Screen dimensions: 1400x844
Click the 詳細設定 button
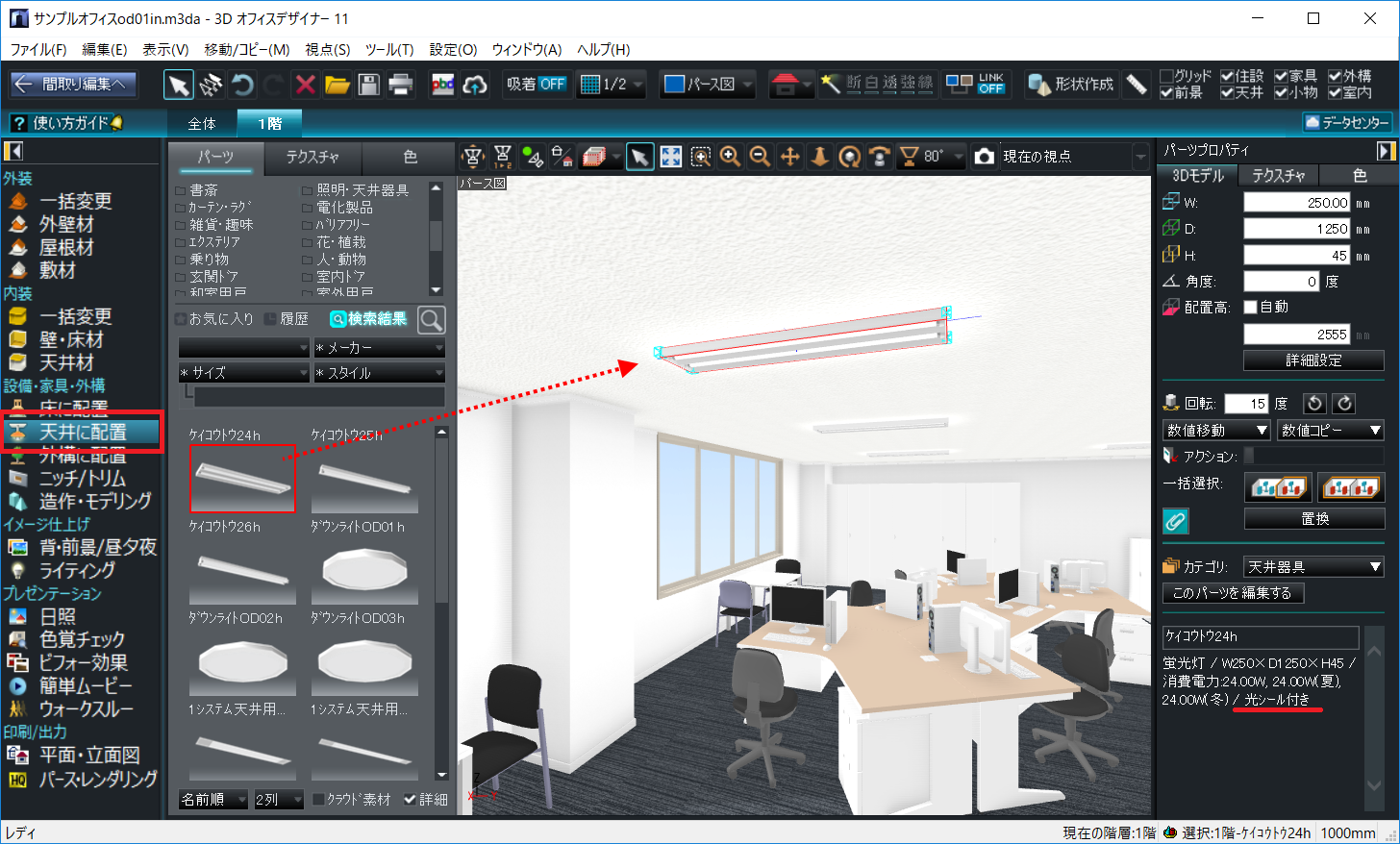[1313, 360]
